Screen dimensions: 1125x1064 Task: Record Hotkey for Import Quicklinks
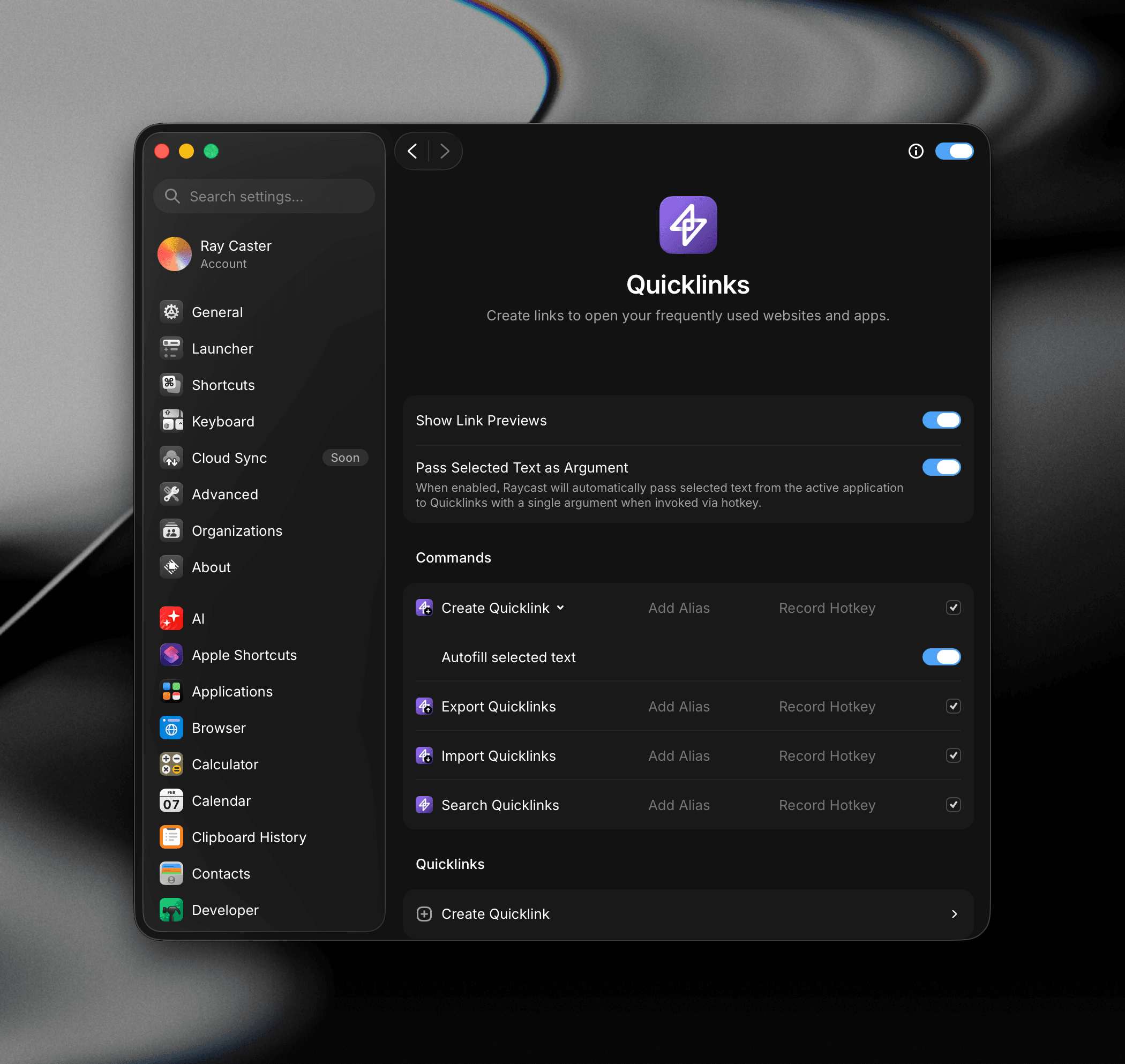[827, 755]
